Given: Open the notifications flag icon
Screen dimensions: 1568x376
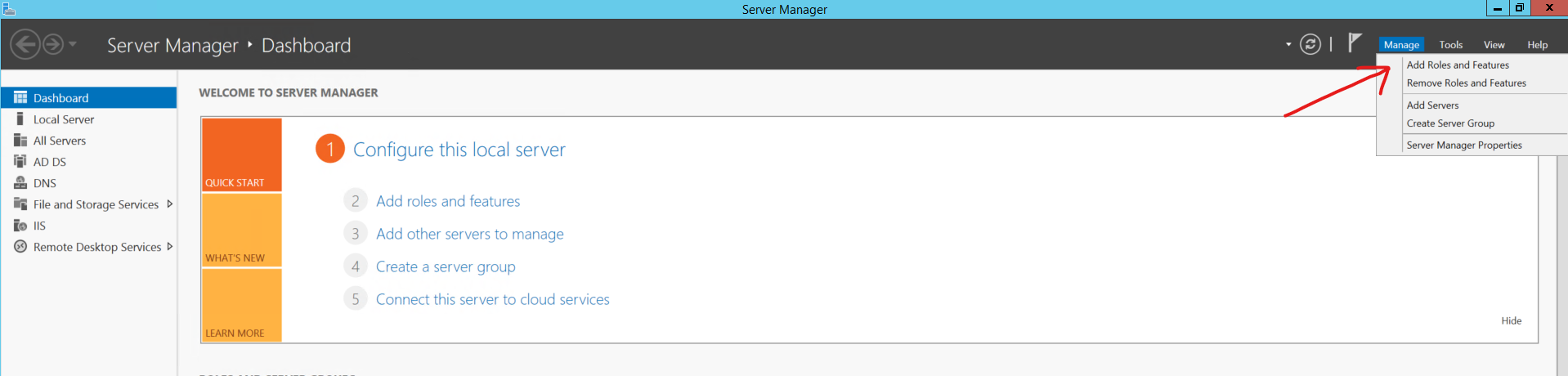Looking at the screenshot, I should tap(1355, 43).
